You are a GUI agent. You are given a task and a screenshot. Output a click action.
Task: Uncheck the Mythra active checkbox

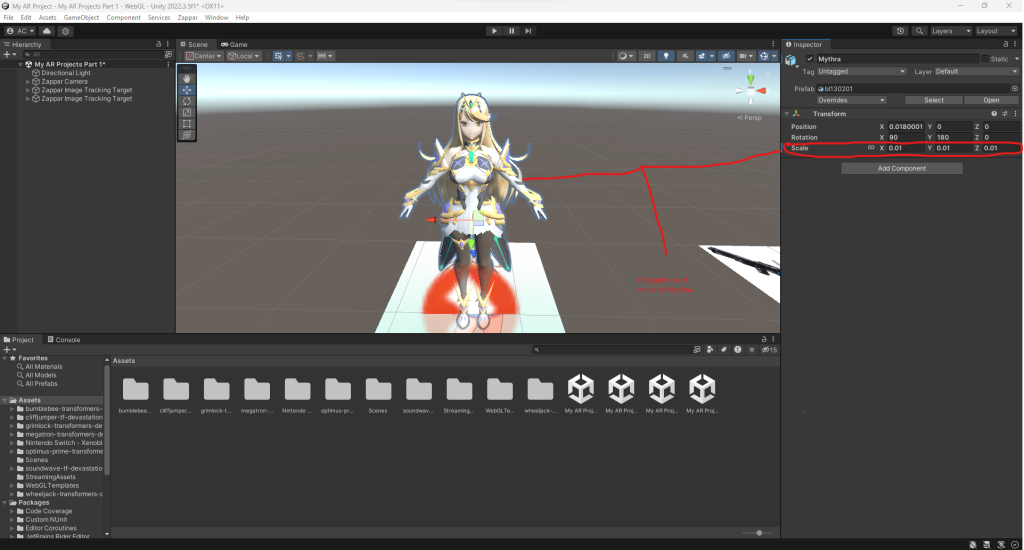810,59
